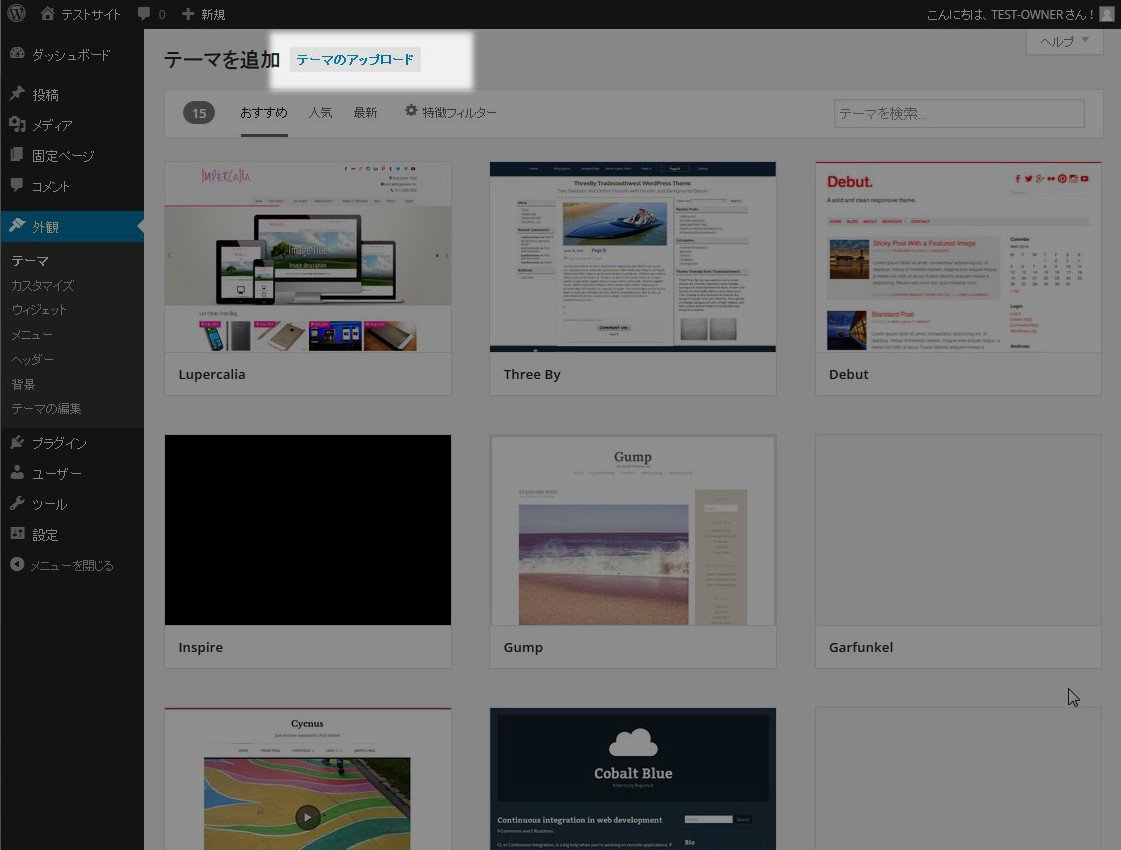This screenshot has height=850, width=1121.
Task: Open the 投稿 pin menu
Action: [45, 95]
